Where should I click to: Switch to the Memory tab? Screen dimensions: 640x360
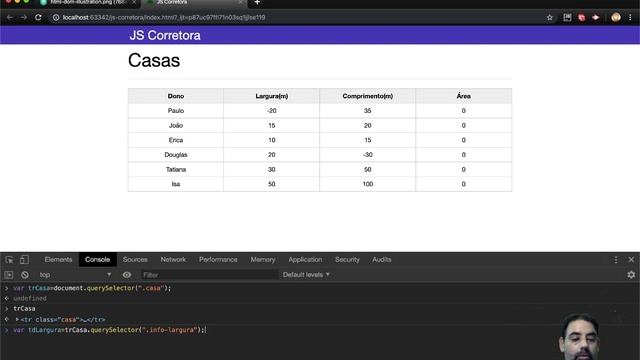(x=263, y=260)
